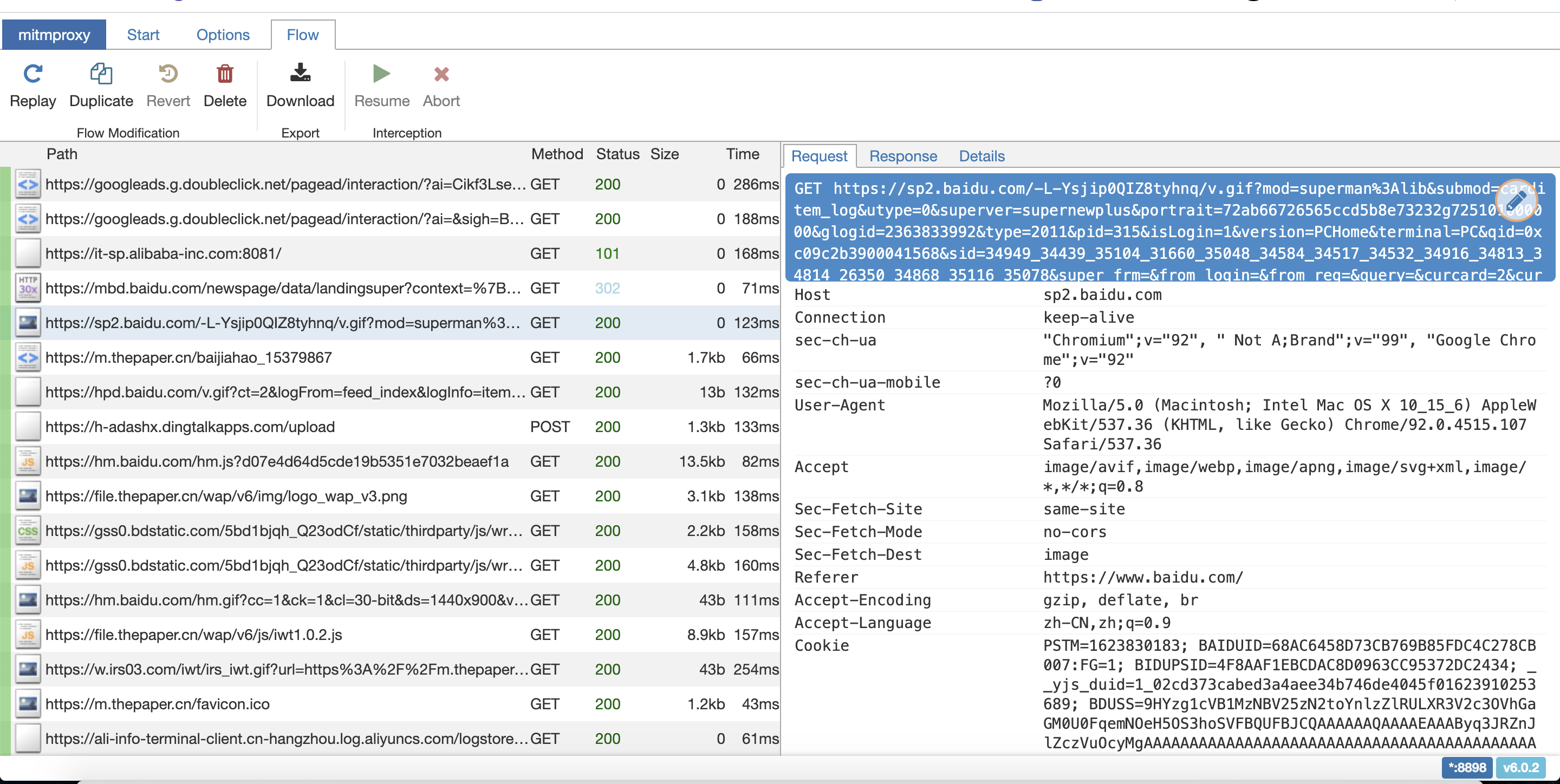Switch to the Start tab
Viewport: 1560px width, 784px height.
tap(143, 35)
